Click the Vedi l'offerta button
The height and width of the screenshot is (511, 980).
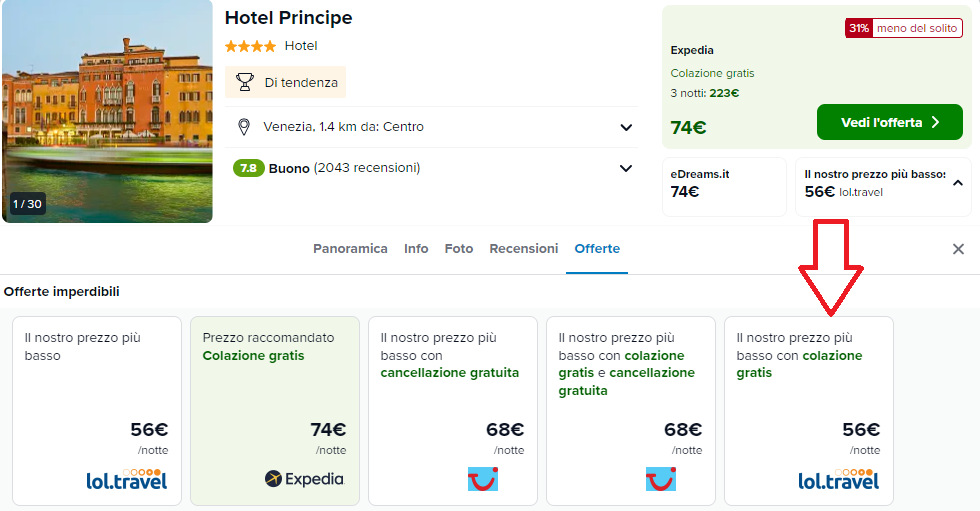click(x=889, y=122)
